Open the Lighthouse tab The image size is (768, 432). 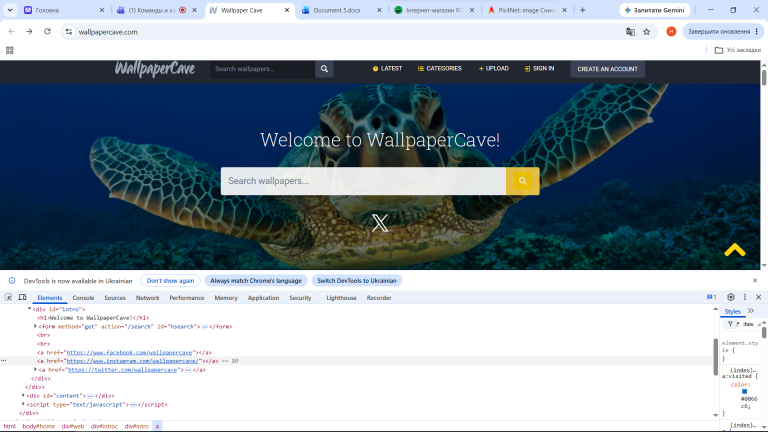point(341,297)
